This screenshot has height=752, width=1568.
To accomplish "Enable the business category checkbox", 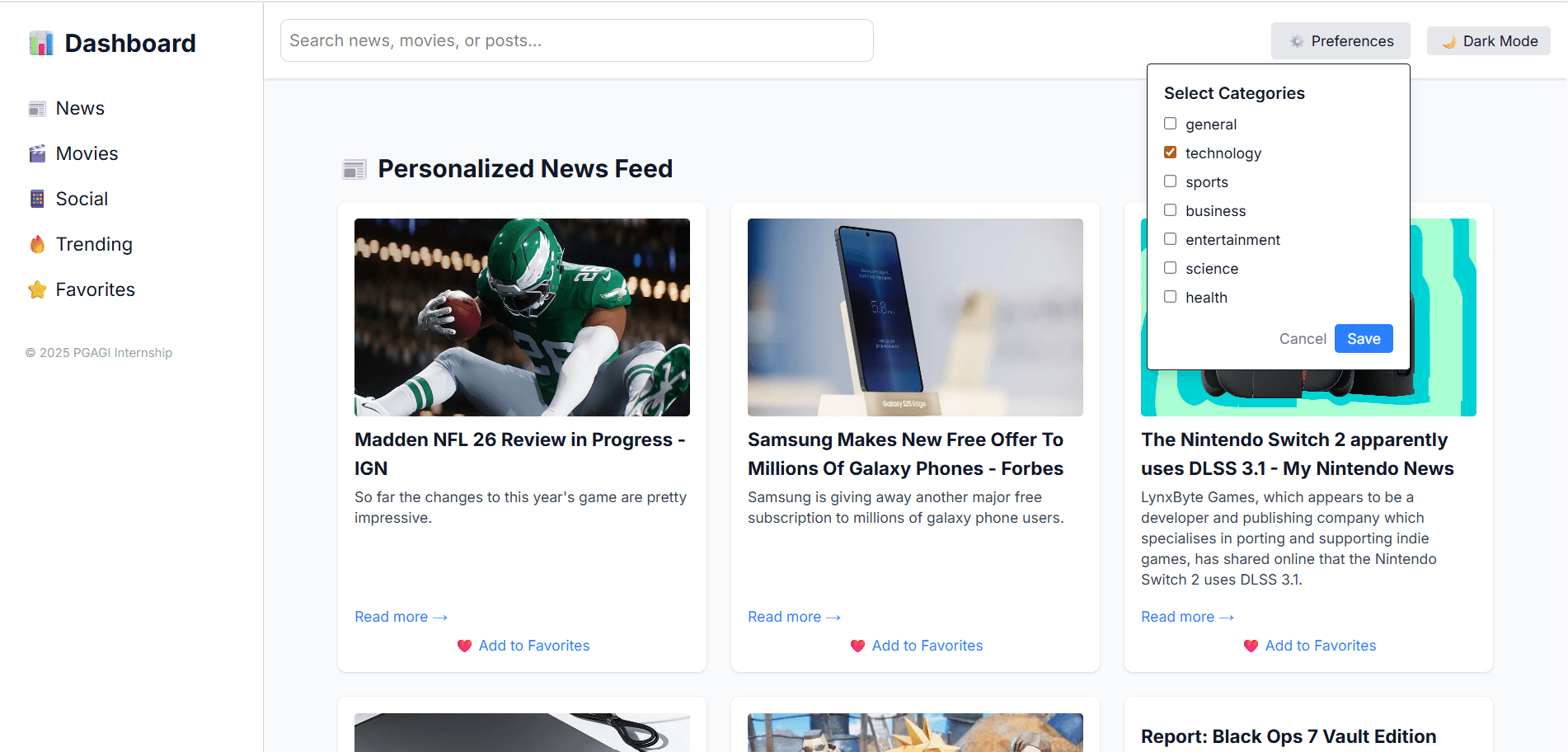I will 1170,210.
